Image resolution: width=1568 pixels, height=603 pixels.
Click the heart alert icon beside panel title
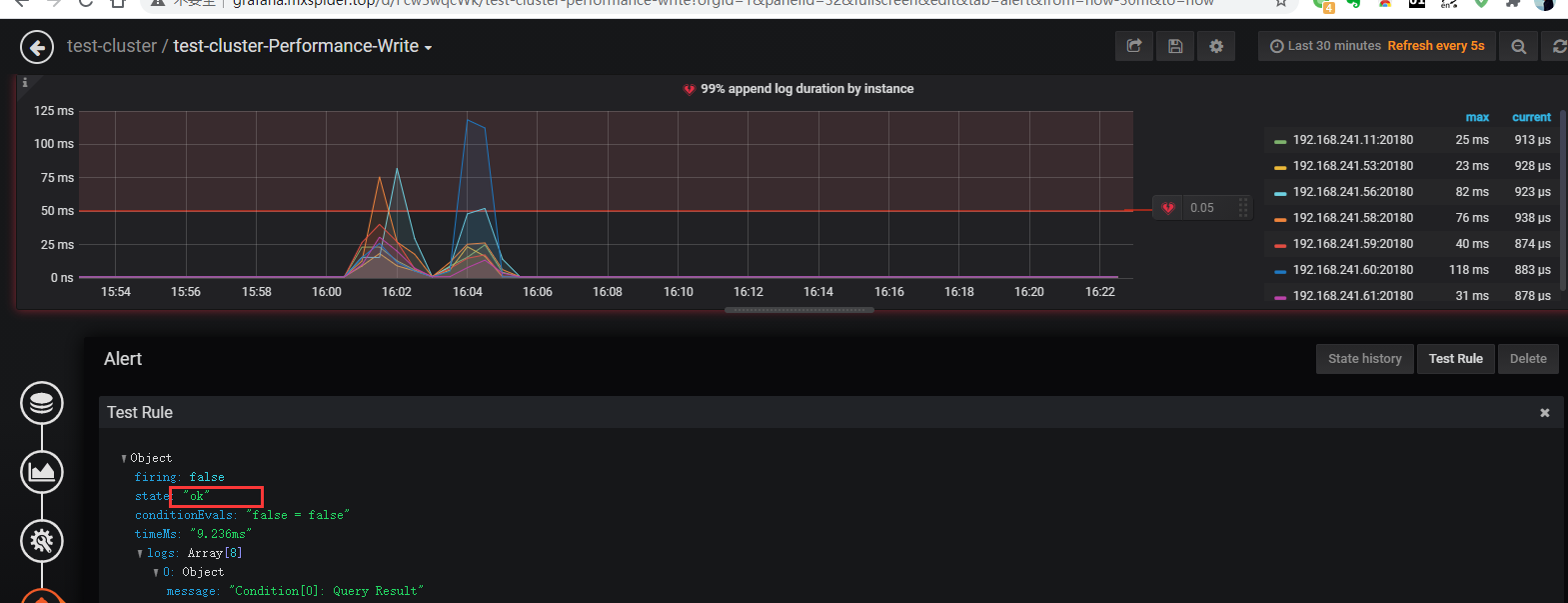689,89
